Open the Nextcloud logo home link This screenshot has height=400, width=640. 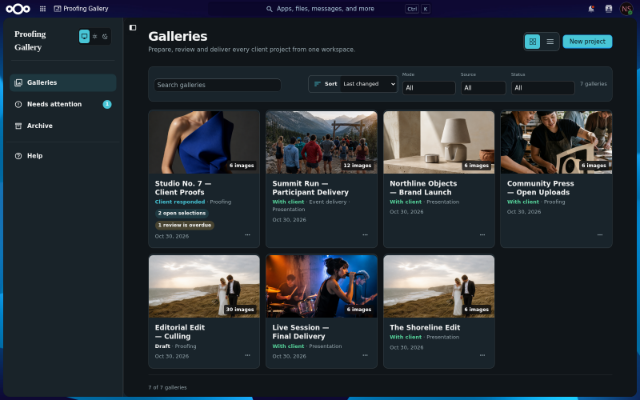(x=18, y=9)
